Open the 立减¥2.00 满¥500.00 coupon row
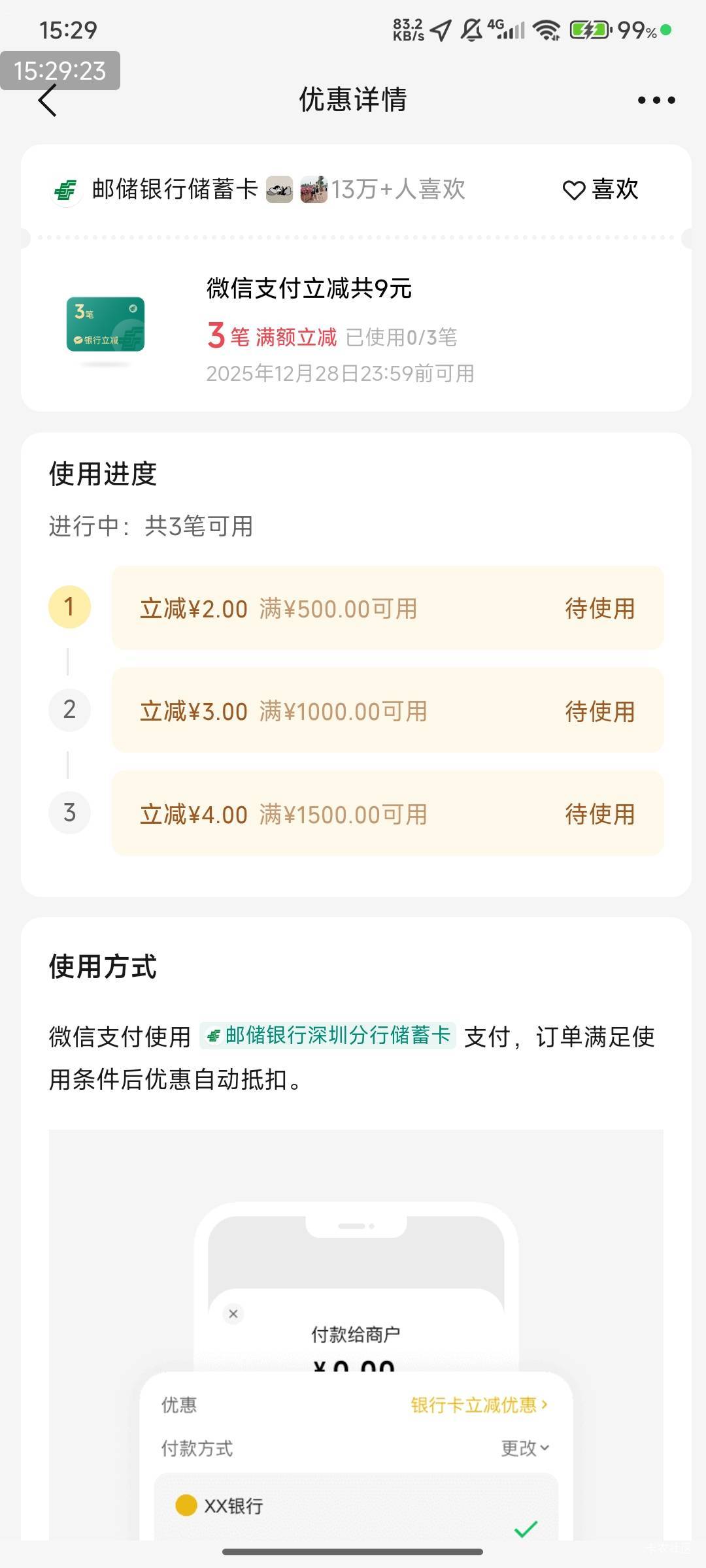Screen dimensions: 706x1568 tap(387, 608)
